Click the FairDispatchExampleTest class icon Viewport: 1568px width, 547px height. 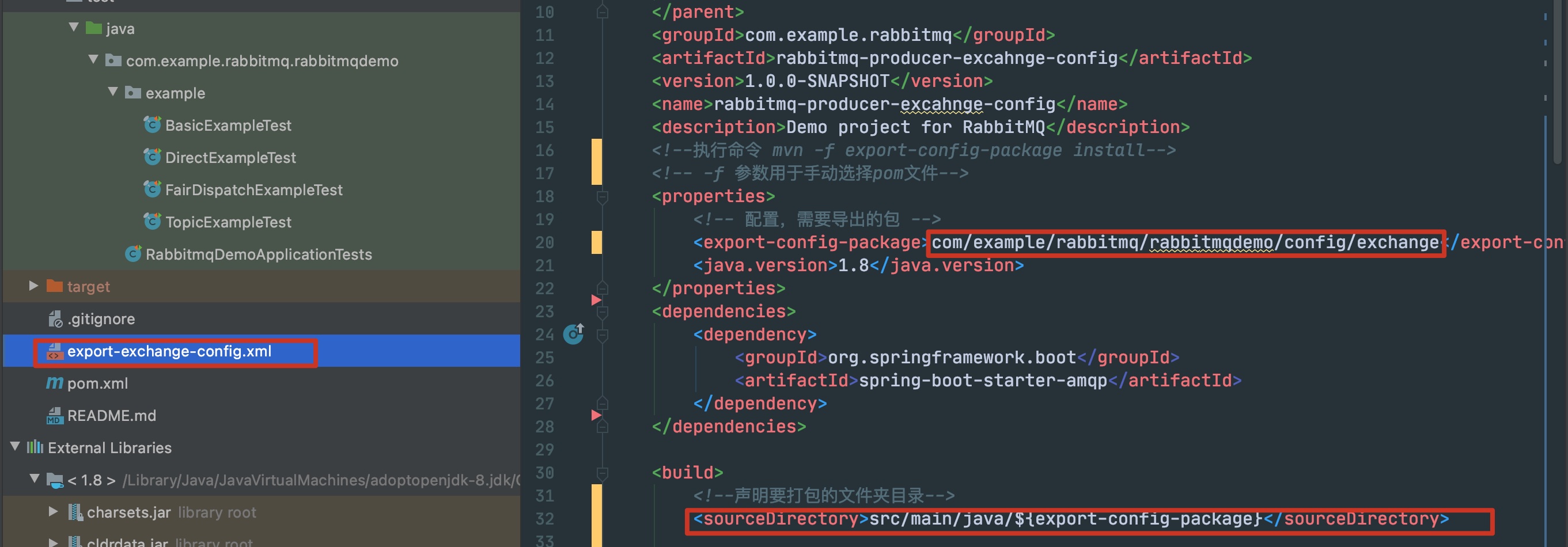(152, 189)
